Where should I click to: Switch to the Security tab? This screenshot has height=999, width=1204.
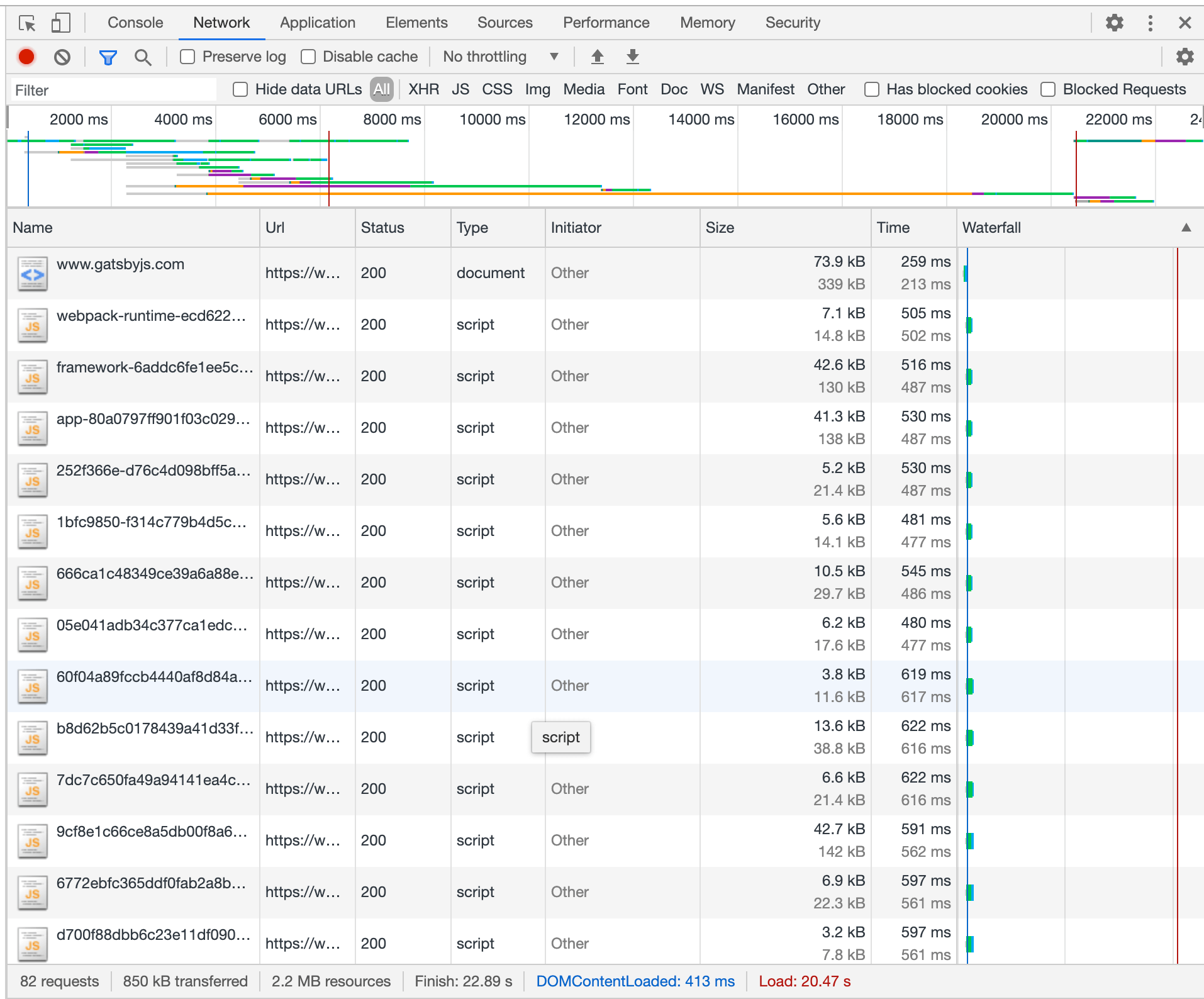pos(793,23)
